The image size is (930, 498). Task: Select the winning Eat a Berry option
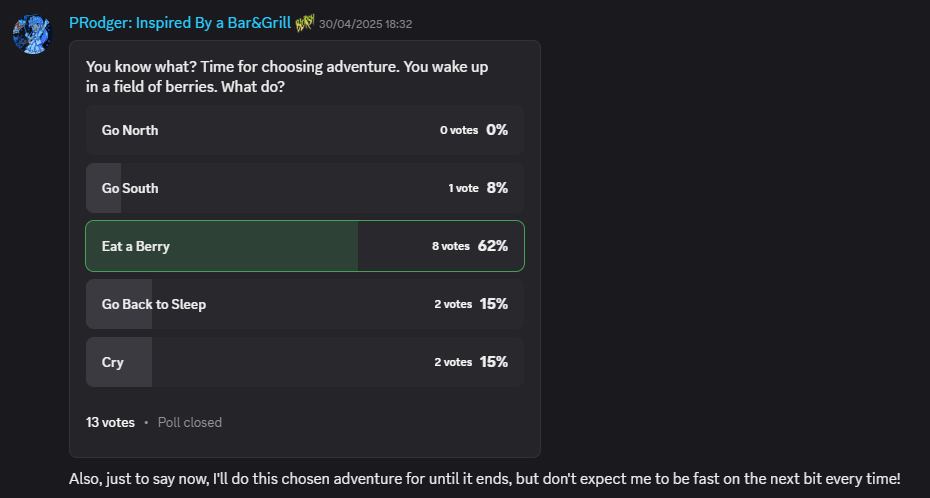(305, 246)
